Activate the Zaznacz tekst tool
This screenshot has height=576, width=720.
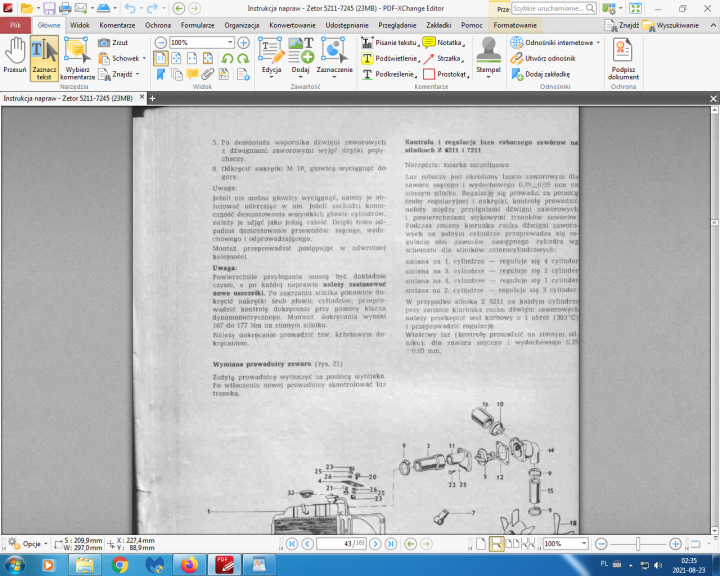(x=43, y=57)
